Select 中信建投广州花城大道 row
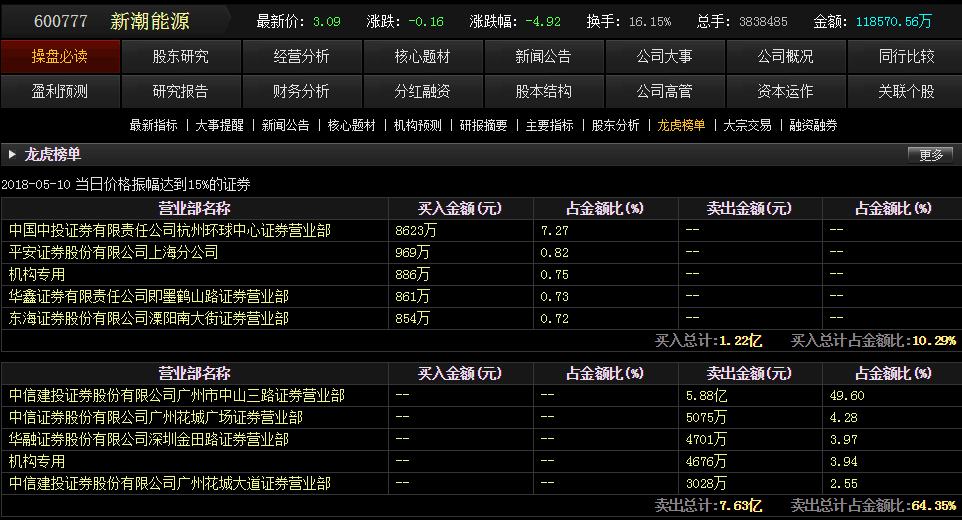This screenshot has height=520, width=962. 482,484
